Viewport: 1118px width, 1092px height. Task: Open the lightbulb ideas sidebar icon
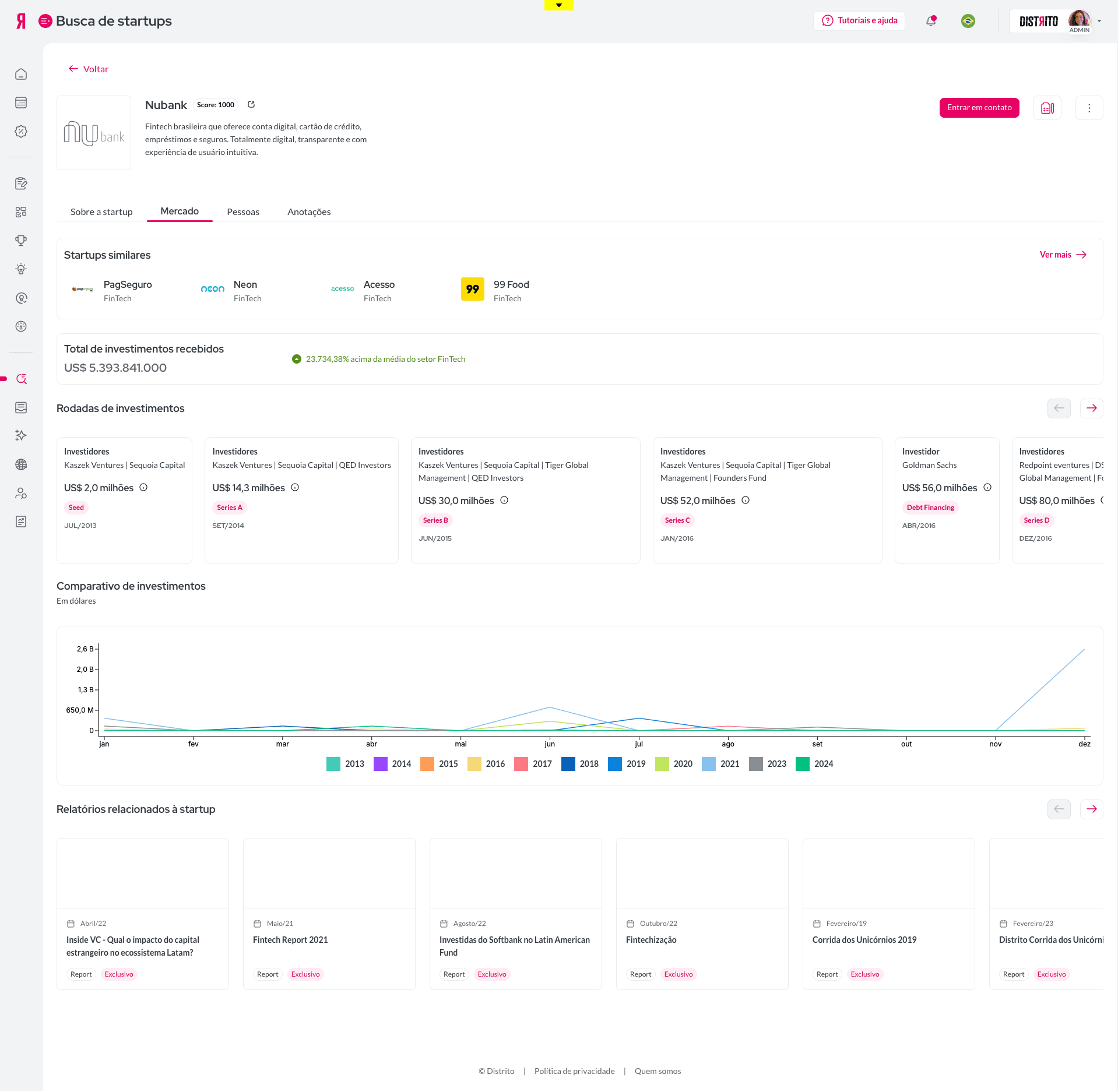pyautogui.click(x=21, y=269)
